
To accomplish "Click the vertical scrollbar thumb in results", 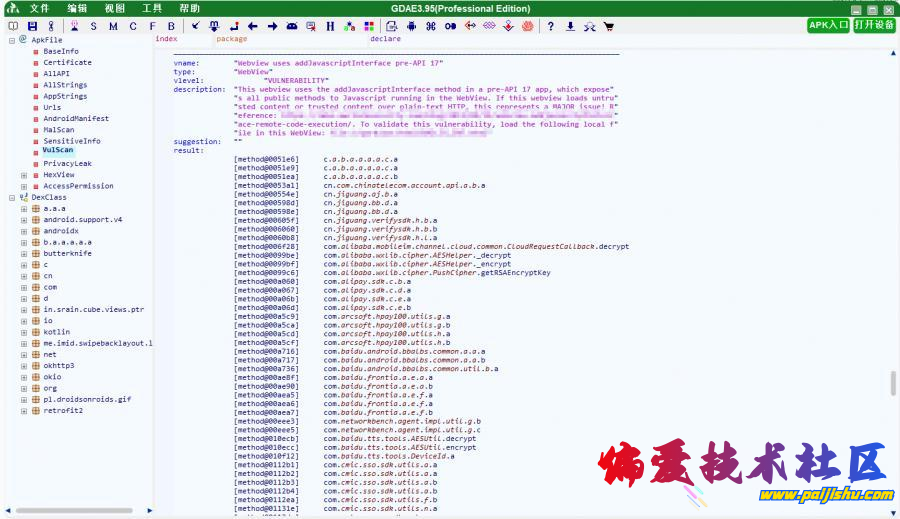I will [893, 384].
